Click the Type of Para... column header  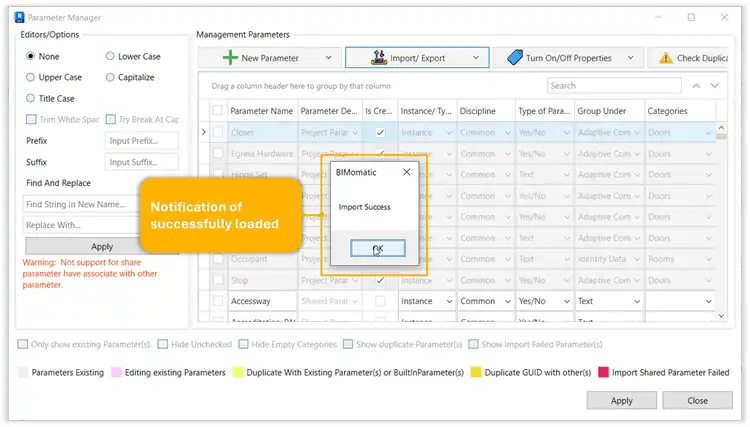point(544,111)
